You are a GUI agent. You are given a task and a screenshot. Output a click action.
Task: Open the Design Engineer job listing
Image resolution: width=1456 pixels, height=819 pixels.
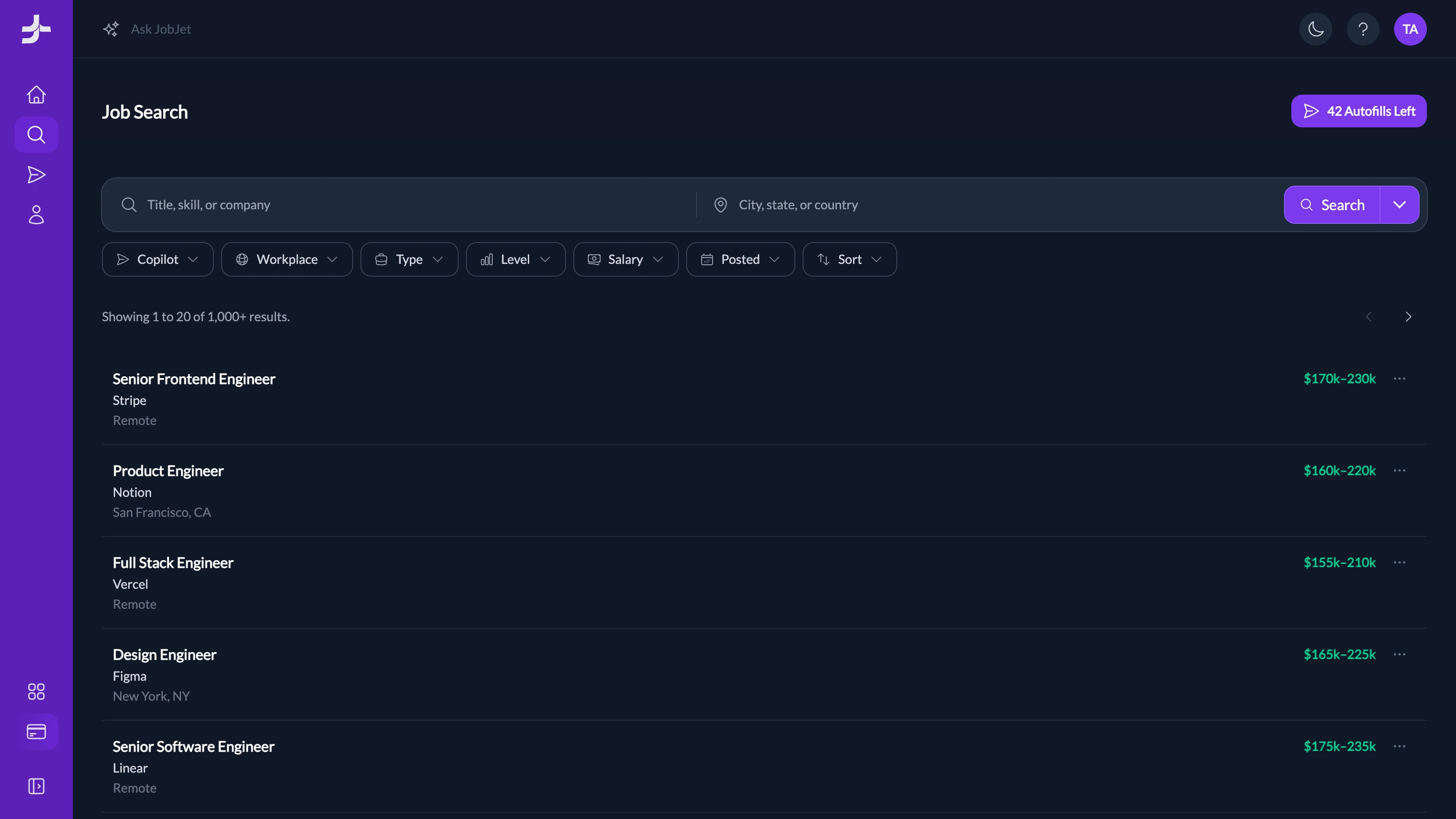(x=764, y=674)
